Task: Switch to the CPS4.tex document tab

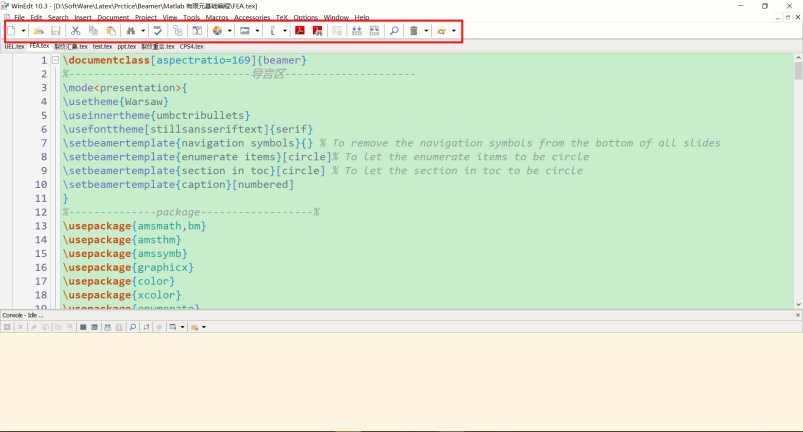Action: [x=192, y=47]
